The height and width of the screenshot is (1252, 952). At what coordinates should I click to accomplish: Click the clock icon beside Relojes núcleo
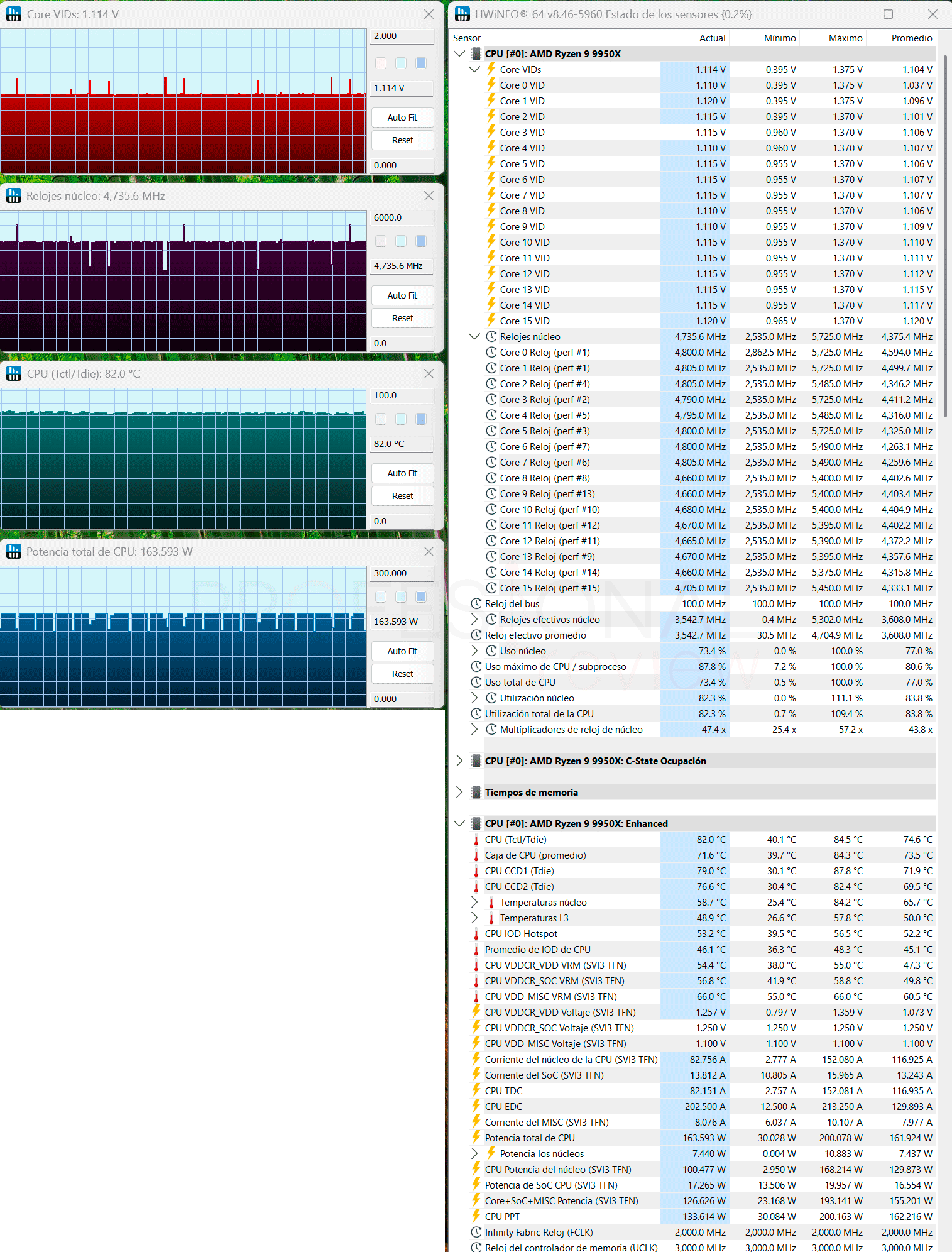point(491,337)
